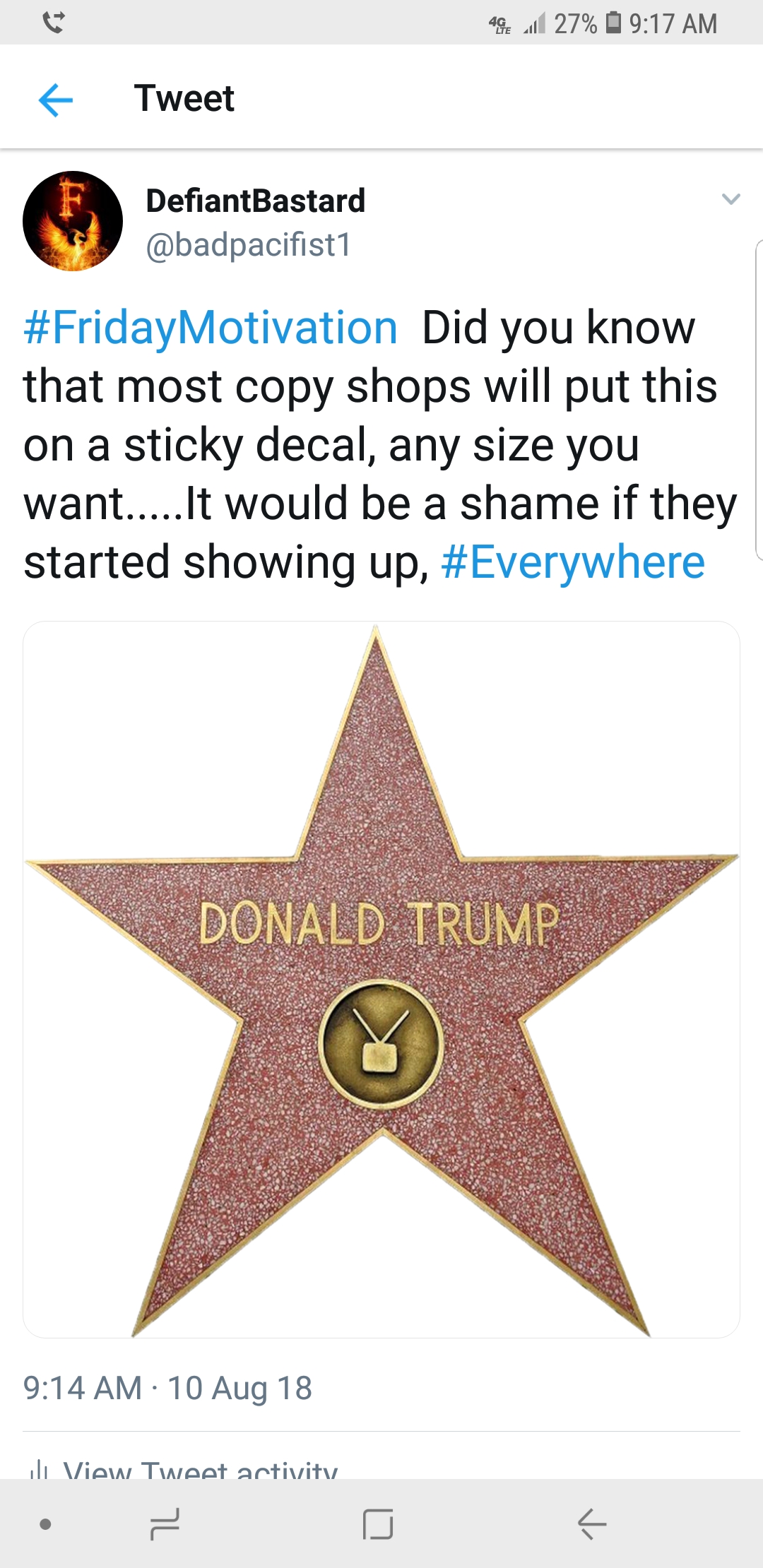Follow the #Everywhere hashtag link
Viewport: 763px width, 1568px height.
[573, 562]
